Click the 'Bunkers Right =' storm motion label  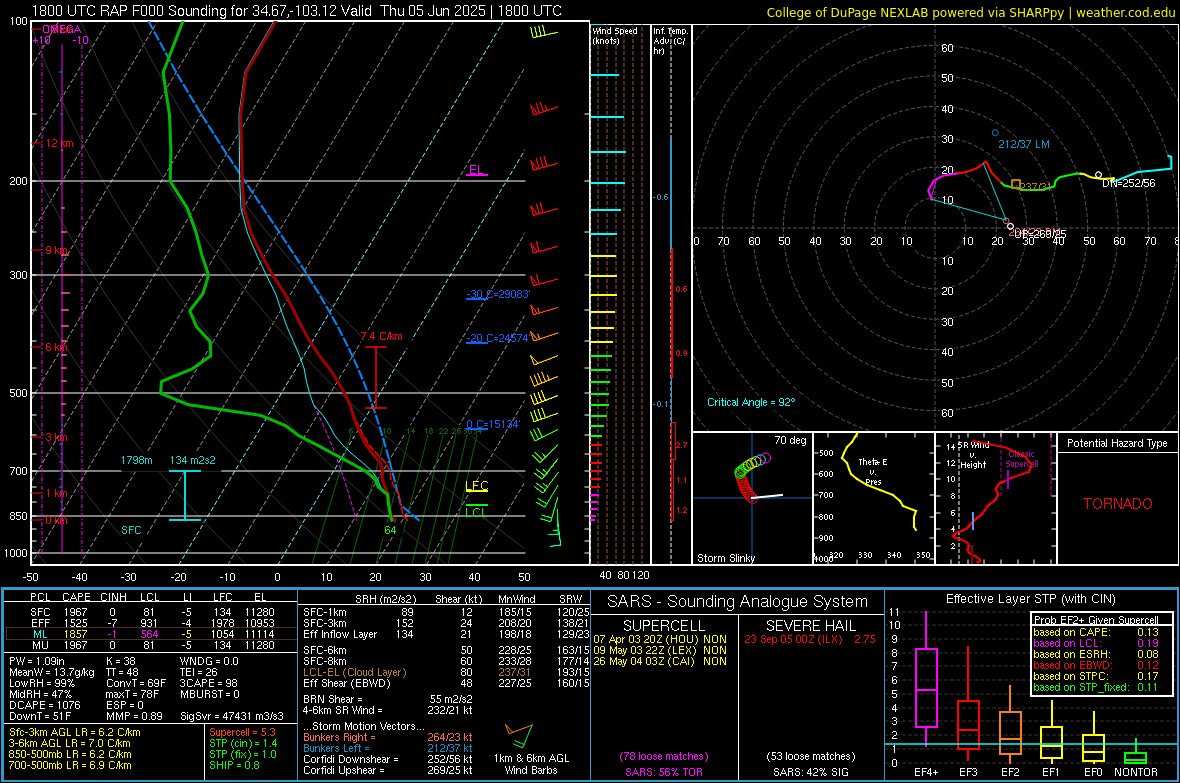tap(339, 737)
